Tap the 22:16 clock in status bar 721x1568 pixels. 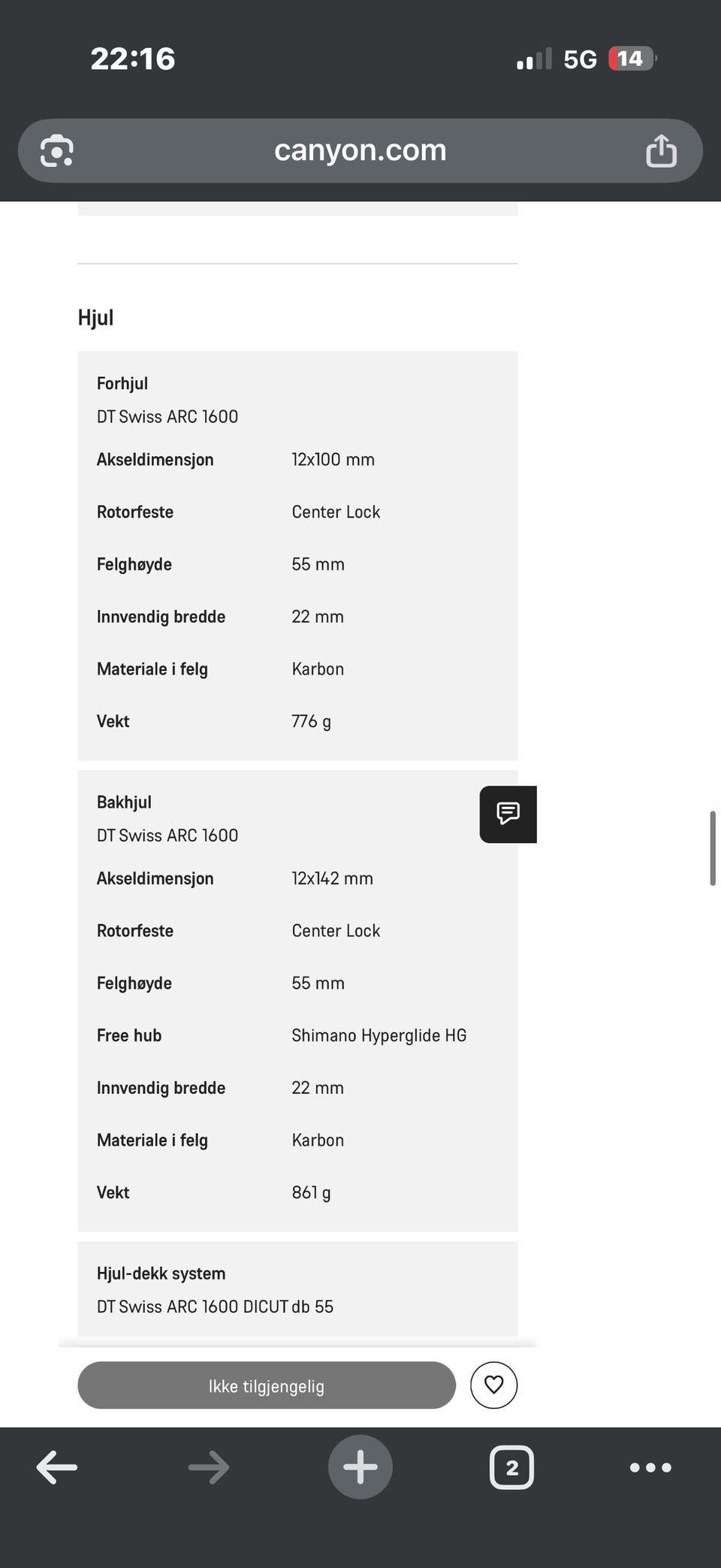click(x=133, y=59)
